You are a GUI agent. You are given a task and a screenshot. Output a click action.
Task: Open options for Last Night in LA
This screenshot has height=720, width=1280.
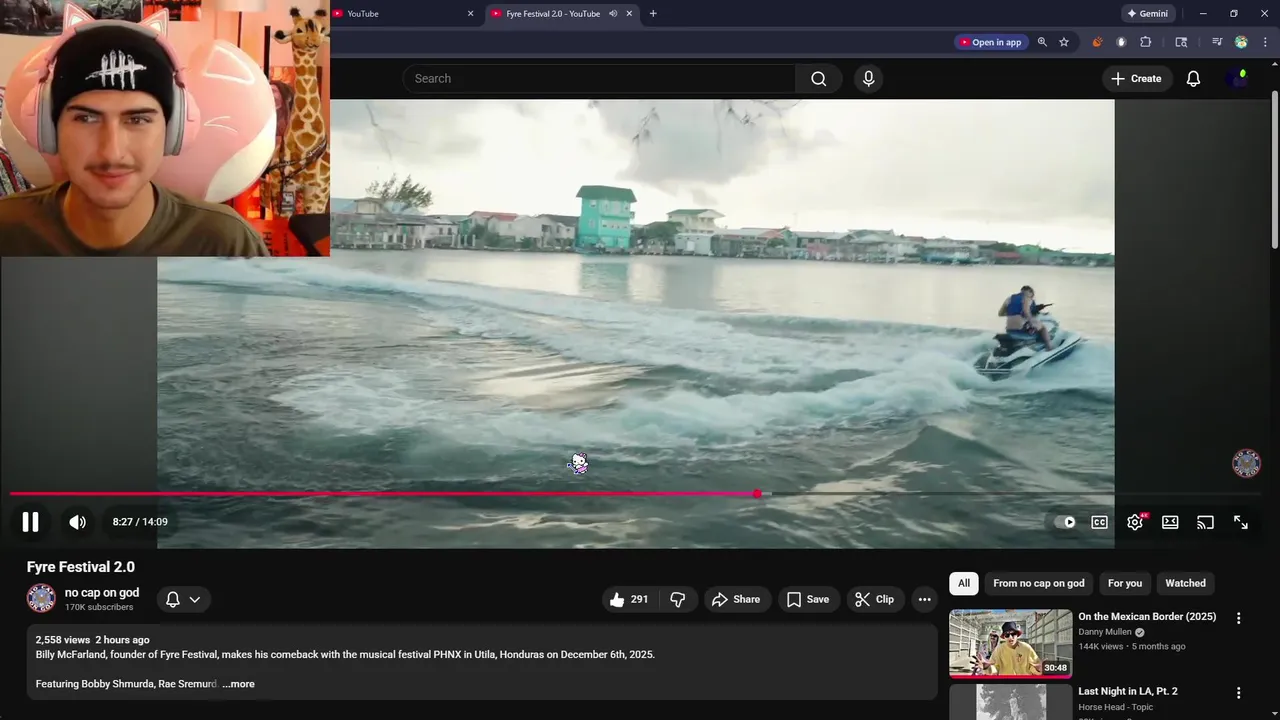[1238, 693]
